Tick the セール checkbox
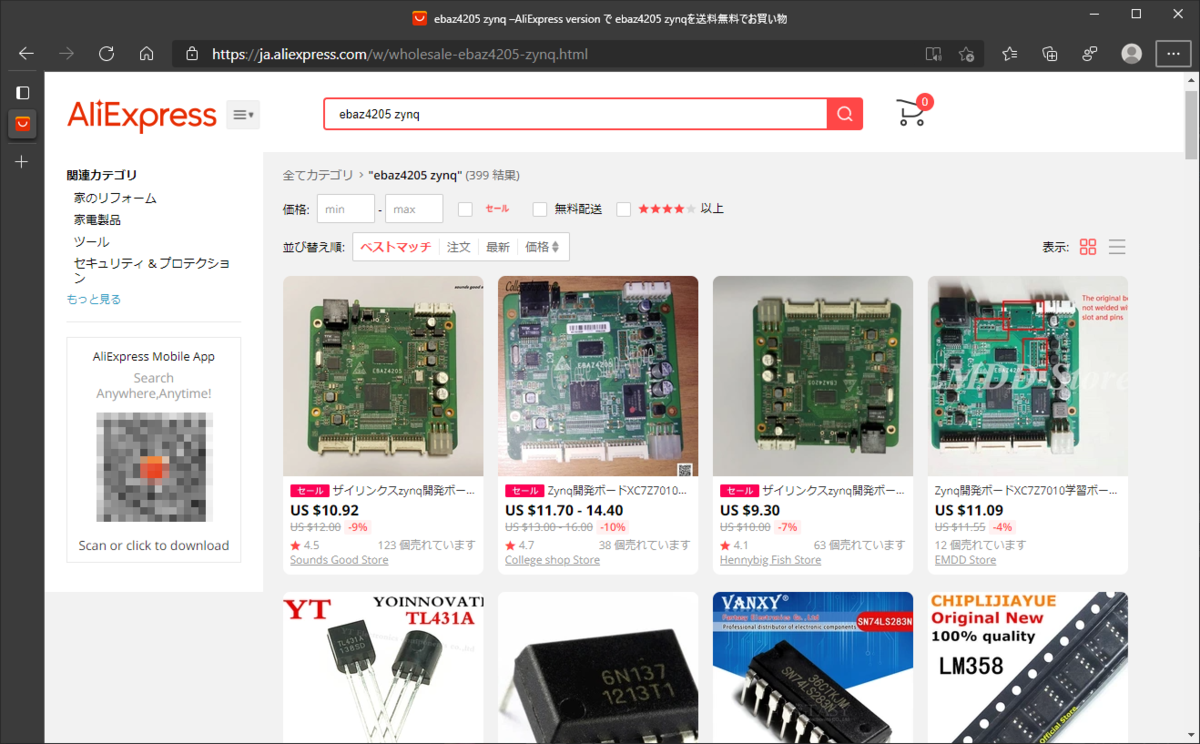Screen dimensions: 1200x744 click(465, 209)
